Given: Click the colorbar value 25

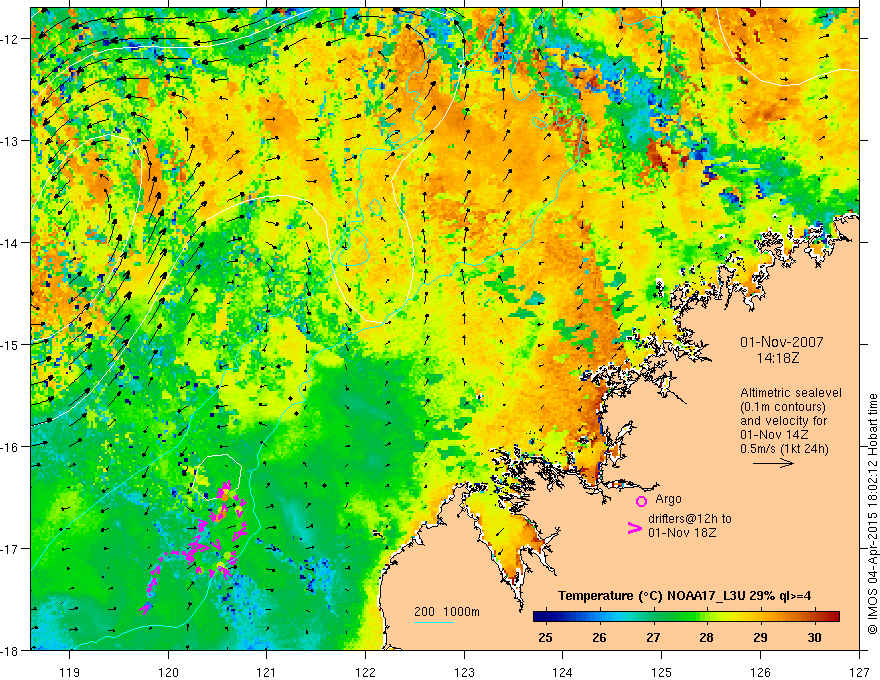Looking at the screenshot, I should tap(545, 637).
